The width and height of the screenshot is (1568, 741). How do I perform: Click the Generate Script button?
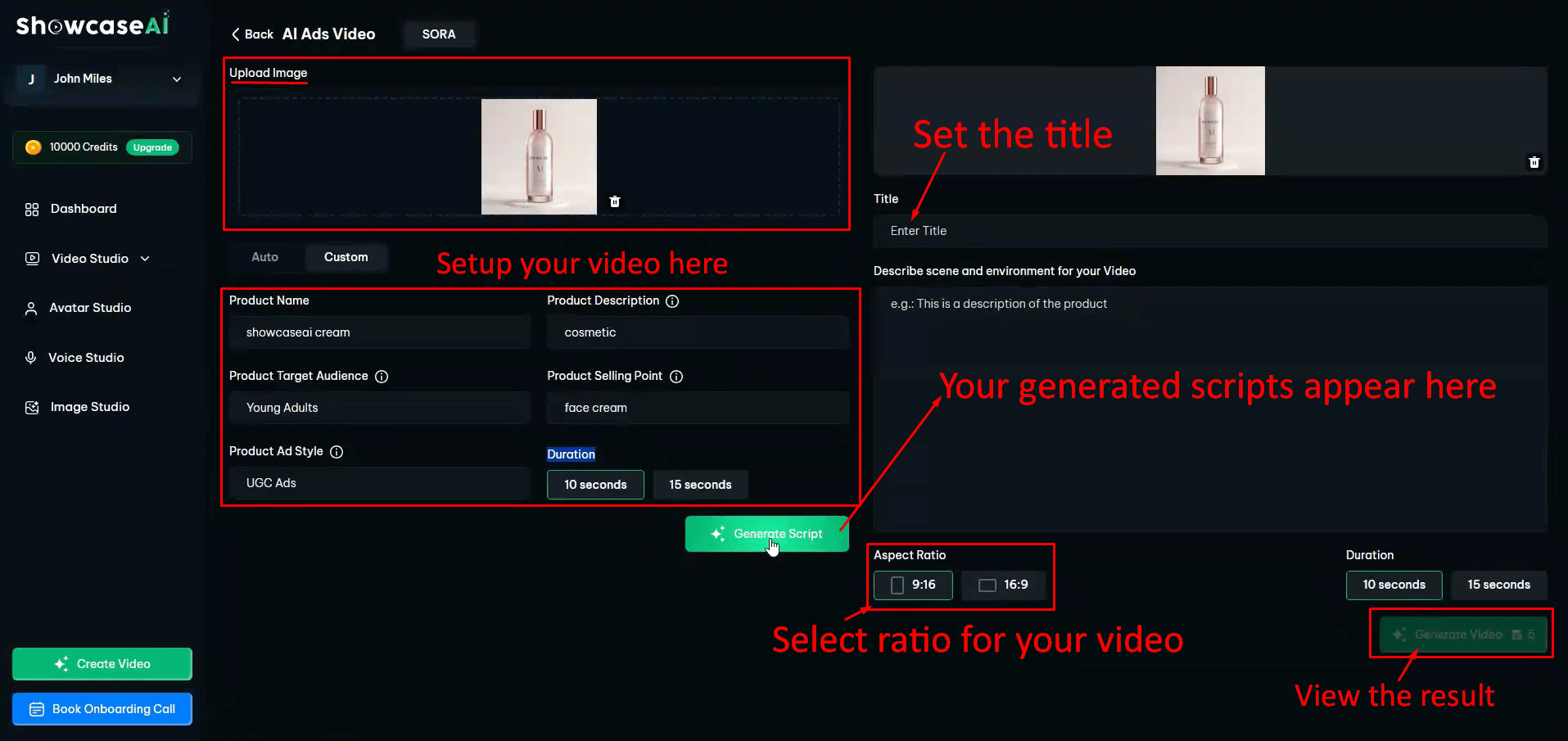point(766,534)
